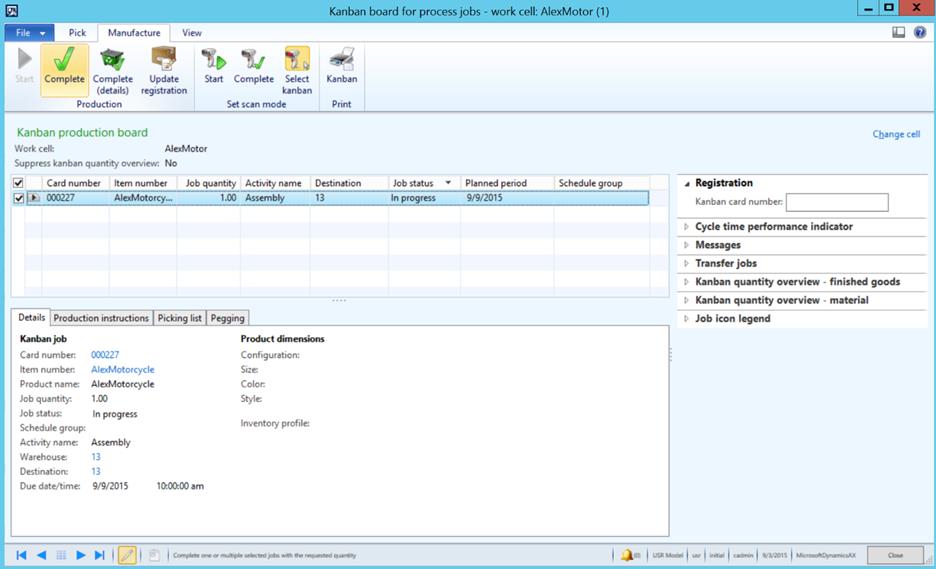
Task: Activate Select kanban scan mode
Action: point(297,71)
